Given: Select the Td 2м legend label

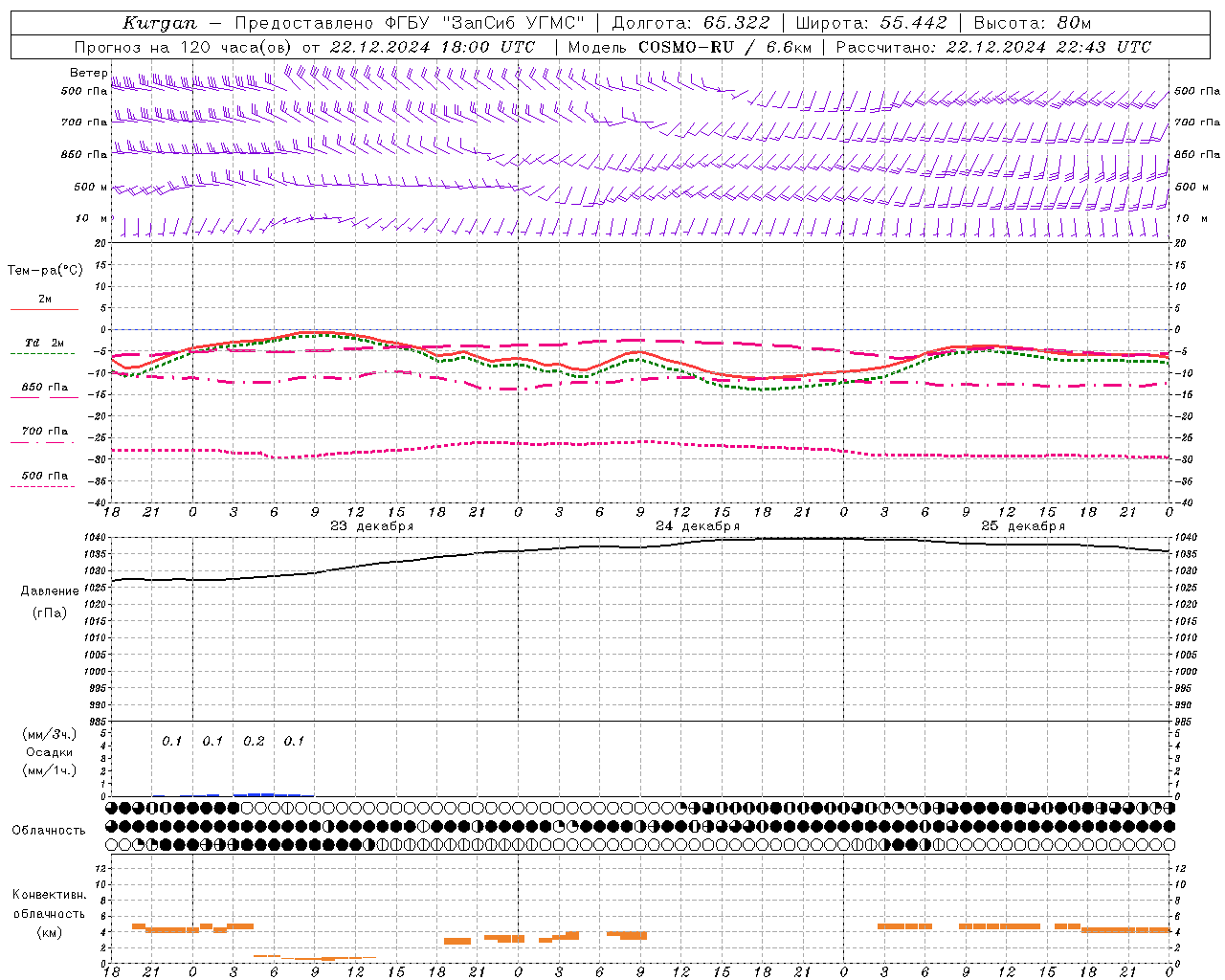Looking at the screenshot, I should (x=45, y=343).
